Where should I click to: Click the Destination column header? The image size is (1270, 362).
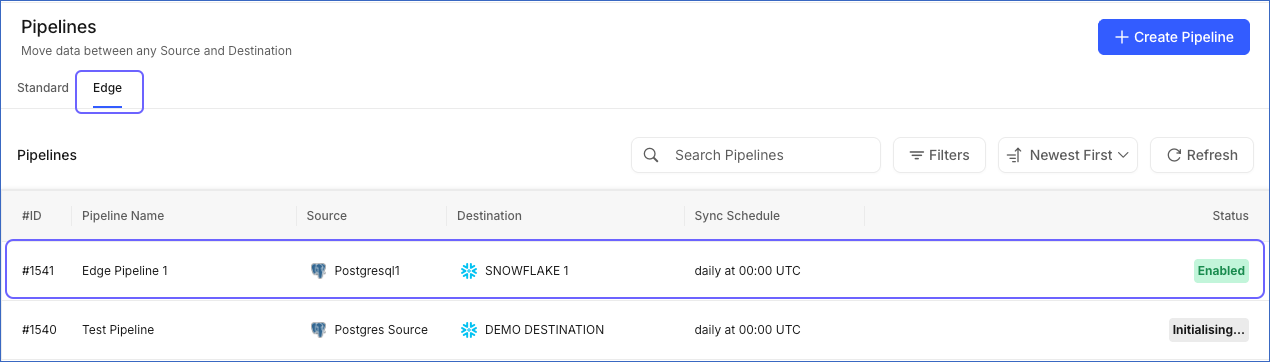click(489, 215)
